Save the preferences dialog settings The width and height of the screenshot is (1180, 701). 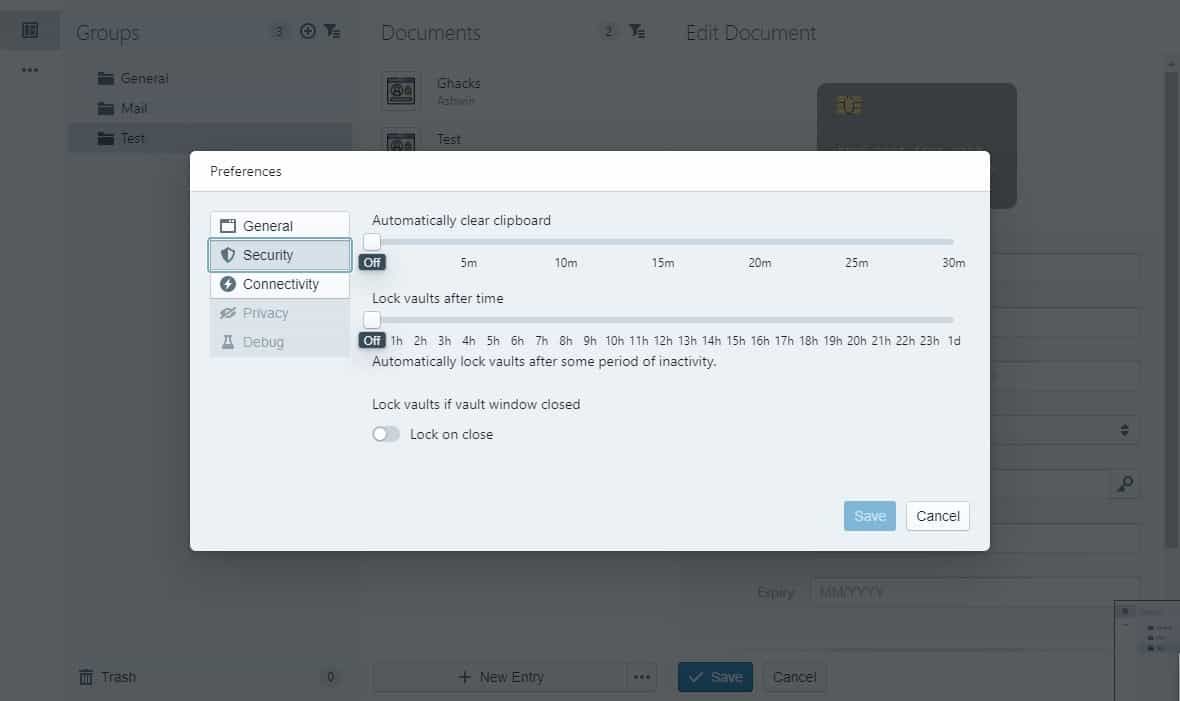pos(870,516)
